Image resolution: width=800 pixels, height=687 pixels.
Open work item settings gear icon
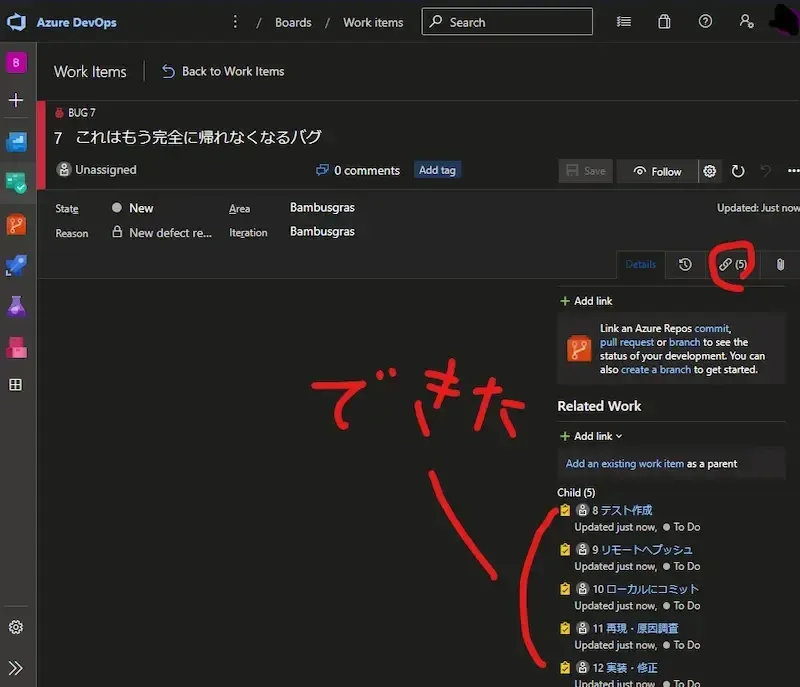[x=709, y=171]
